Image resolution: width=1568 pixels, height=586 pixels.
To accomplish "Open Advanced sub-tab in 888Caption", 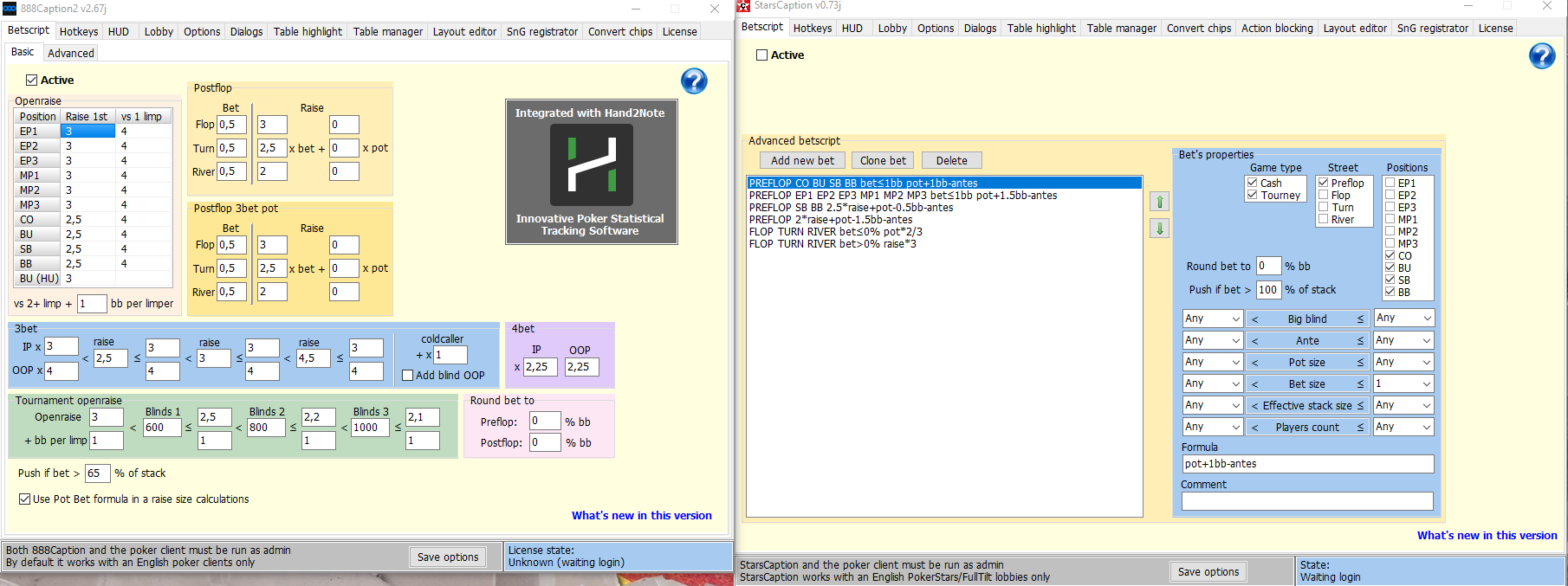I will 71,53.
